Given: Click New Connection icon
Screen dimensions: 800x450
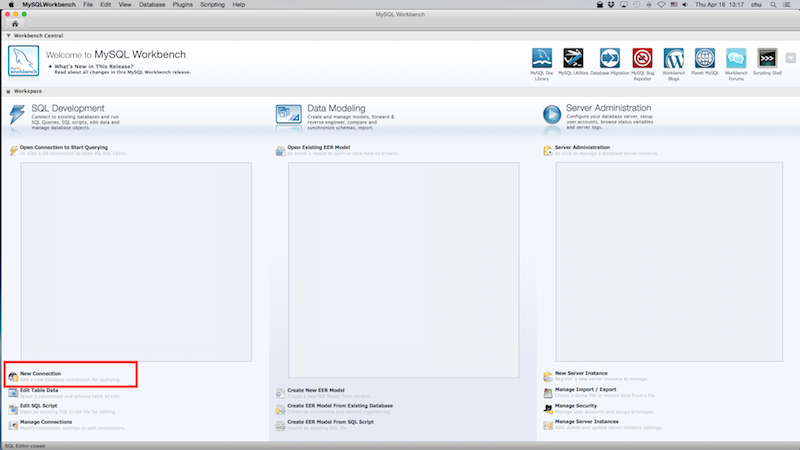Looking at the screenshot, I should point(13,377).
